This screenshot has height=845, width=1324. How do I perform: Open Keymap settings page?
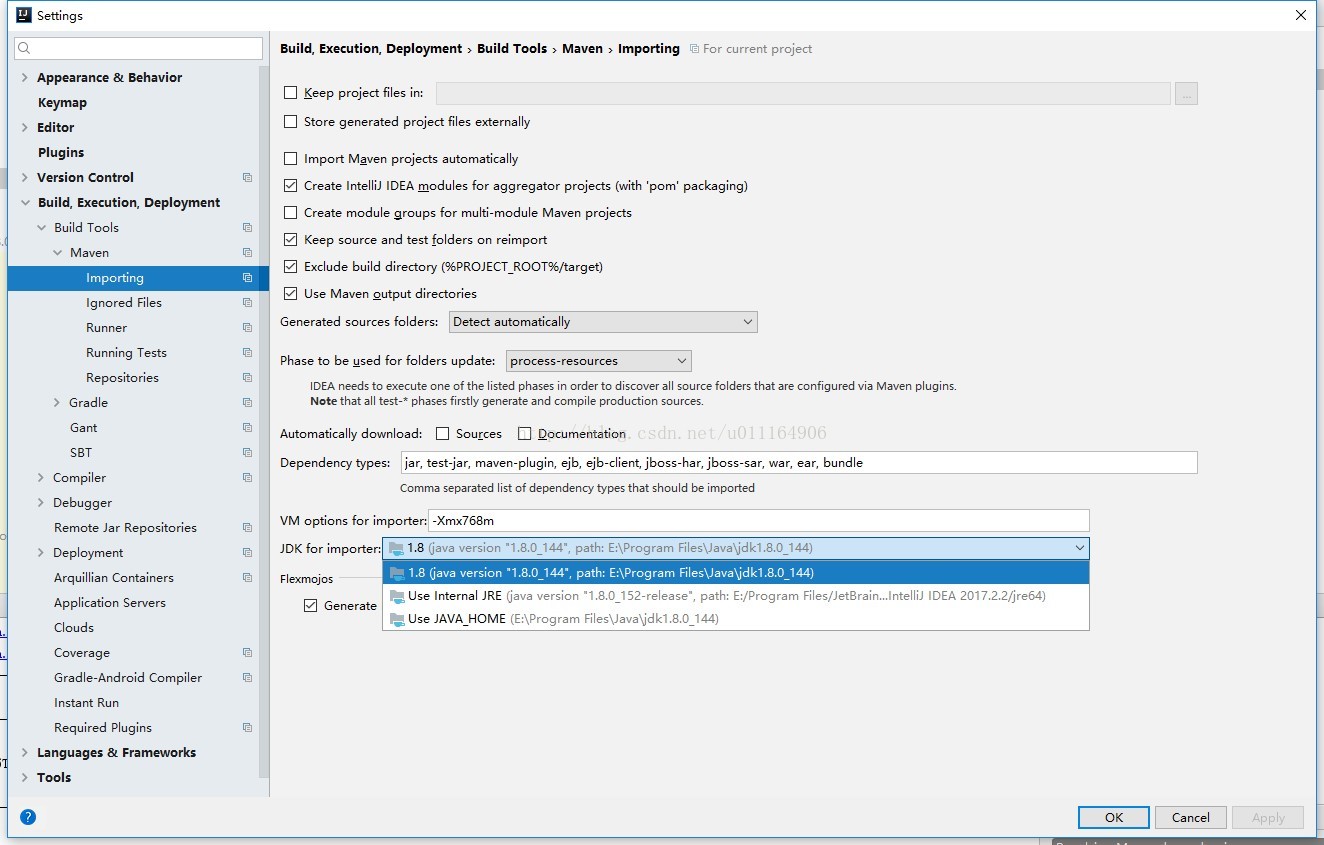coord(62,103)
